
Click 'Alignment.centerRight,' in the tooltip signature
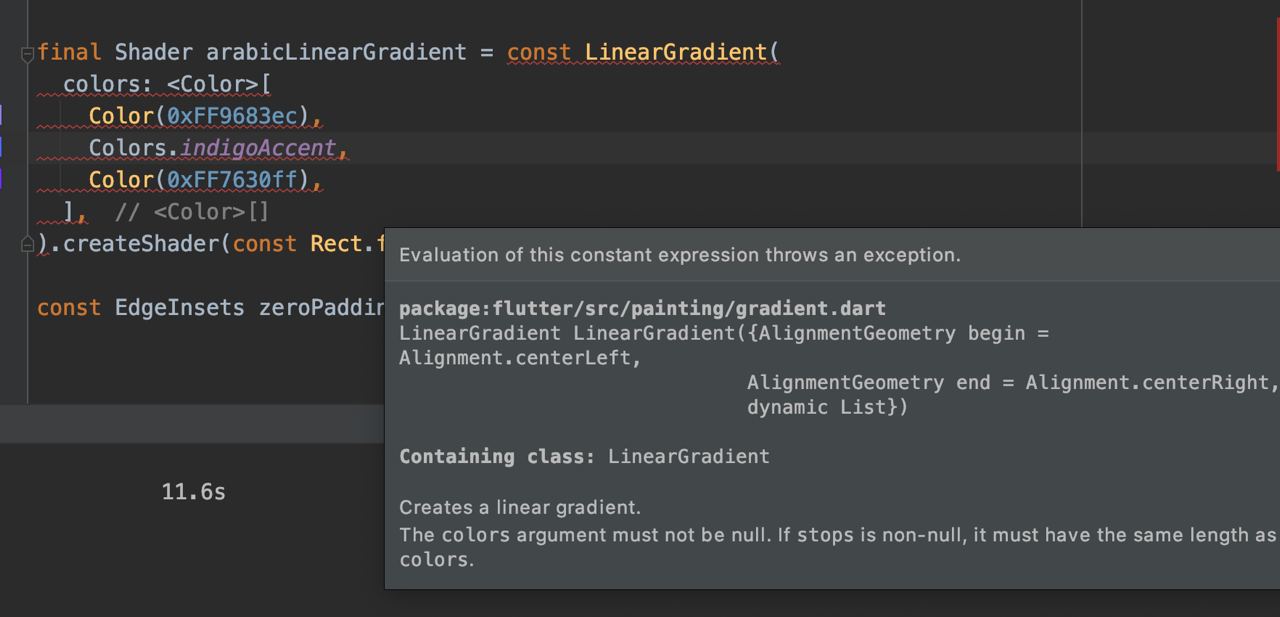pos(1153,383)
